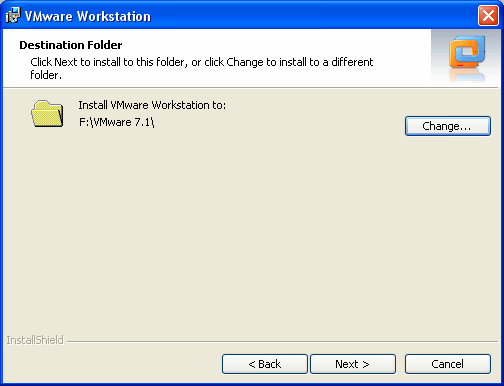504x386 pixels.
Task: Continue the installation with Next >
Action: click(353, 364)
